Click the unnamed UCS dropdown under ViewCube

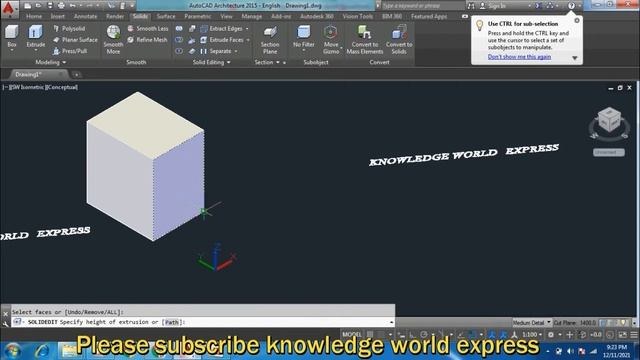(x=609, y=152)
